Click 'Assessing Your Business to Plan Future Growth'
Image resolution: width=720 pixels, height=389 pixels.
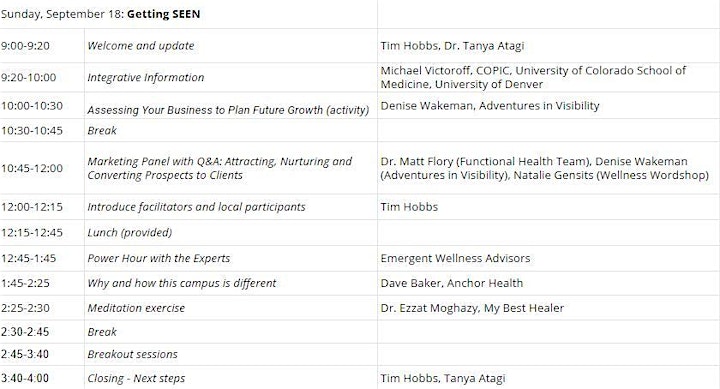pos(205,110)
